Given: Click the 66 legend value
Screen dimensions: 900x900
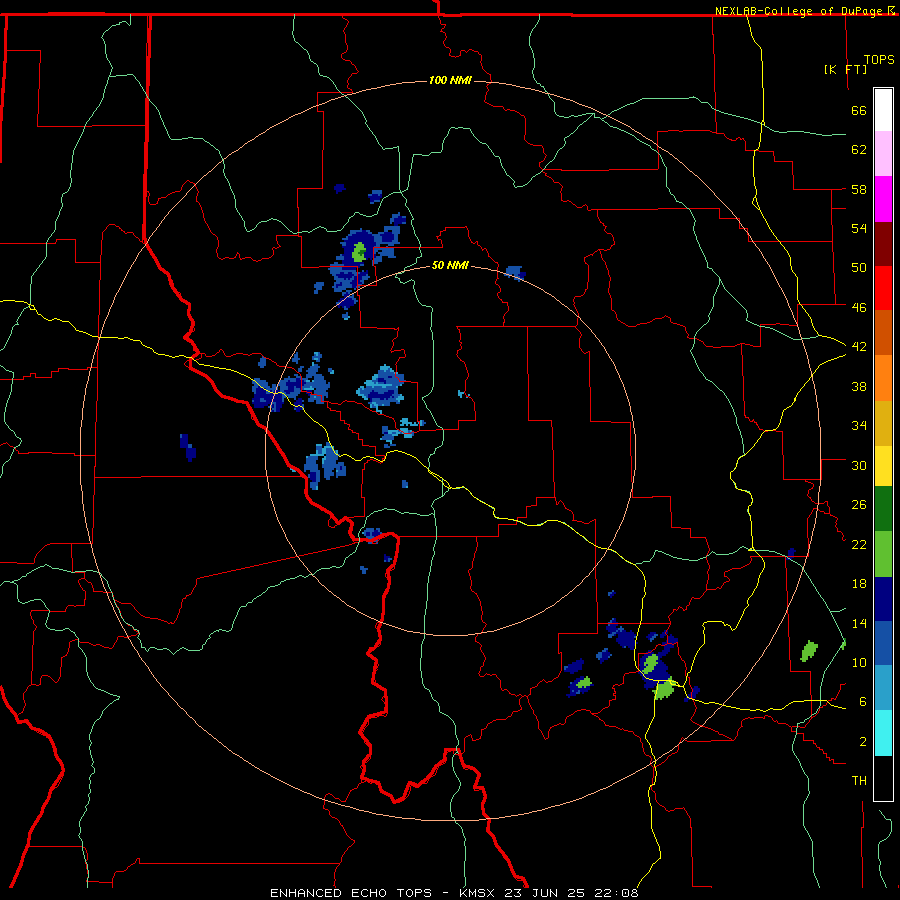Looking at the screenshot, I should (859, 111).
